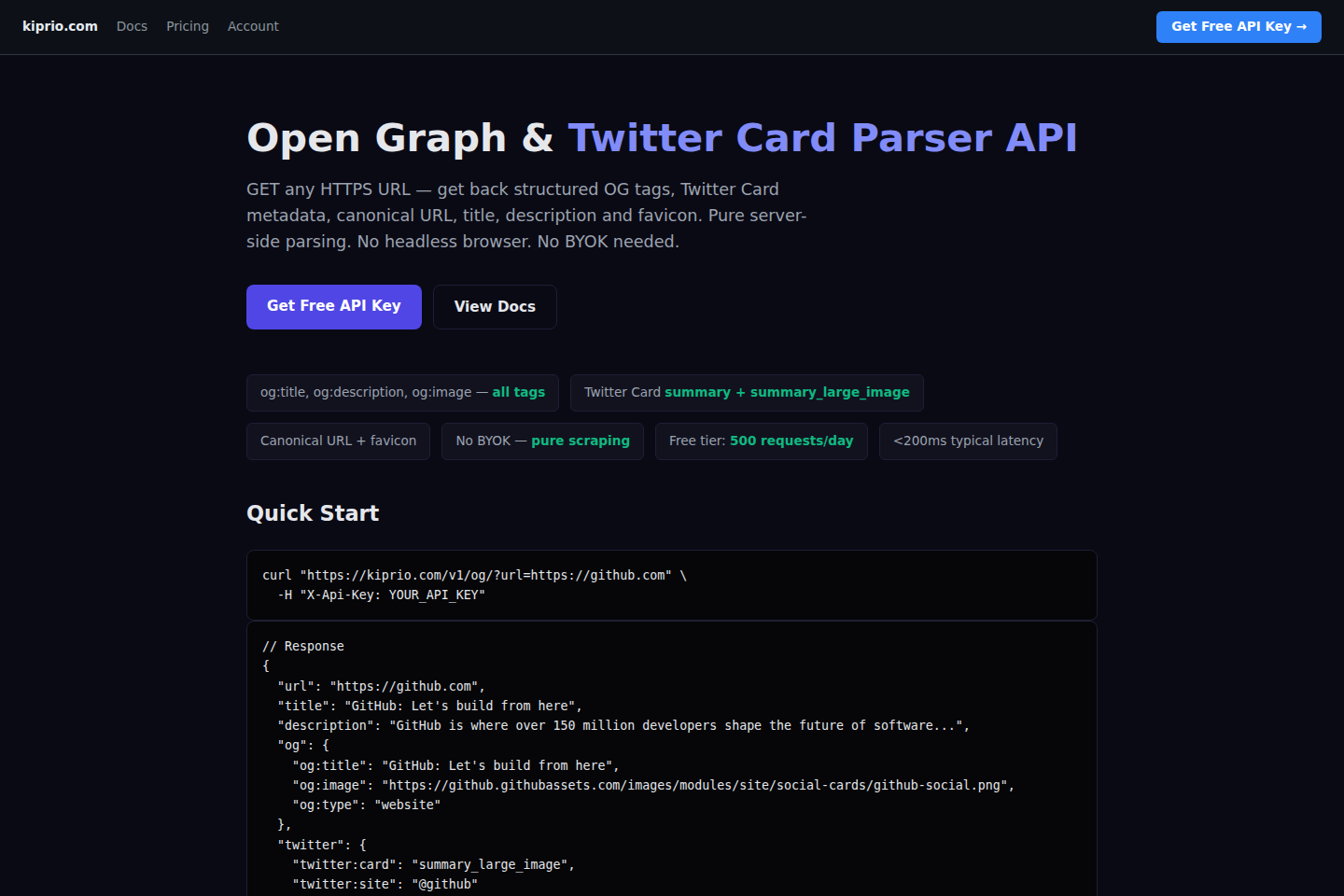Click the header Get Free API Key → button
This screenshot has width=1344, height=896.
tap(1239, 27)
